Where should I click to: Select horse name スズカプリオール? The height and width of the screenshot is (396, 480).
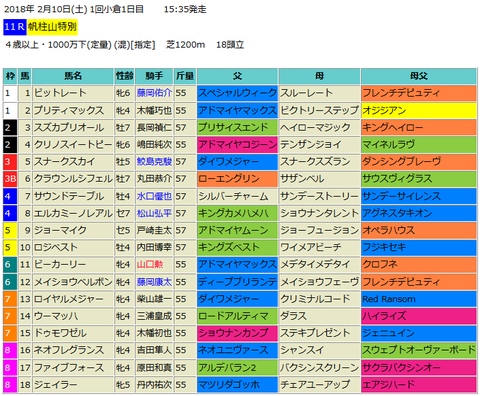69,127
